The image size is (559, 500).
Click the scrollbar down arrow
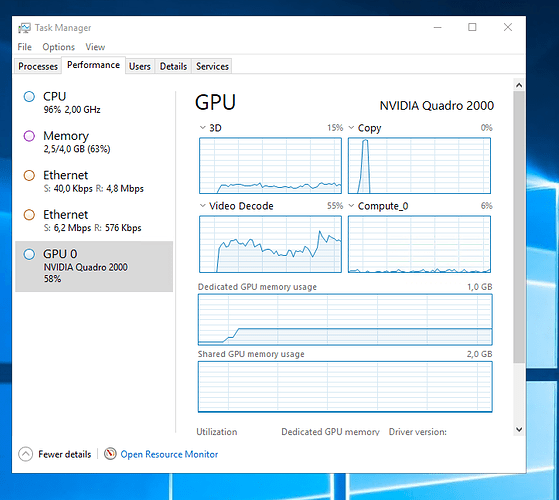coord(519,429)
